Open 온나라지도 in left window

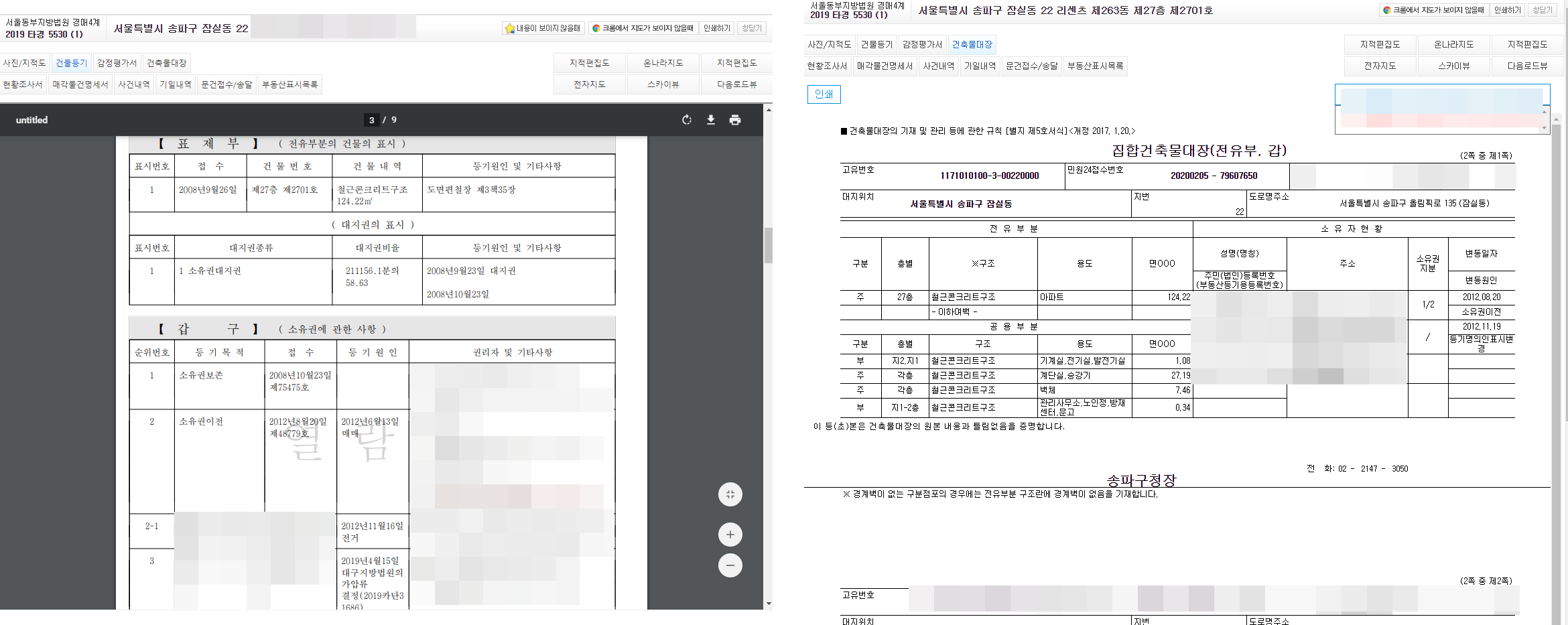click(x=663, y=63)
